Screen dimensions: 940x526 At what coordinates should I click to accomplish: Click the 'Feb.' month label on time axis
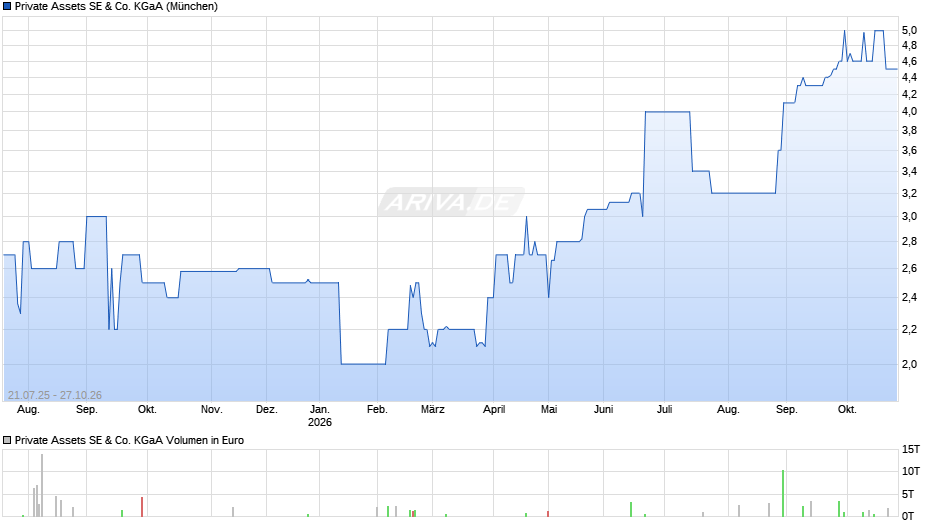click(377, 410)
